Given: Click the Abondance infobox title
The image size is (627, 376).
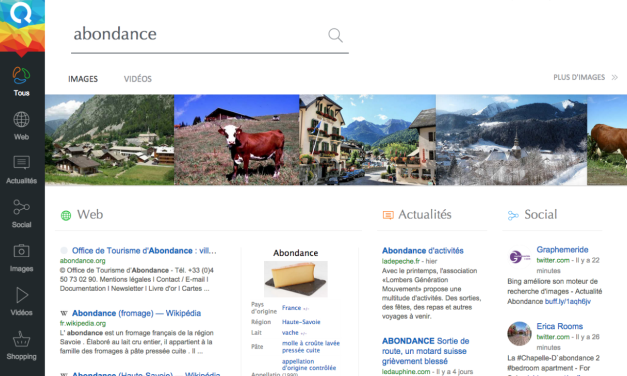Looking at the screenshot, I should [296, 253].
